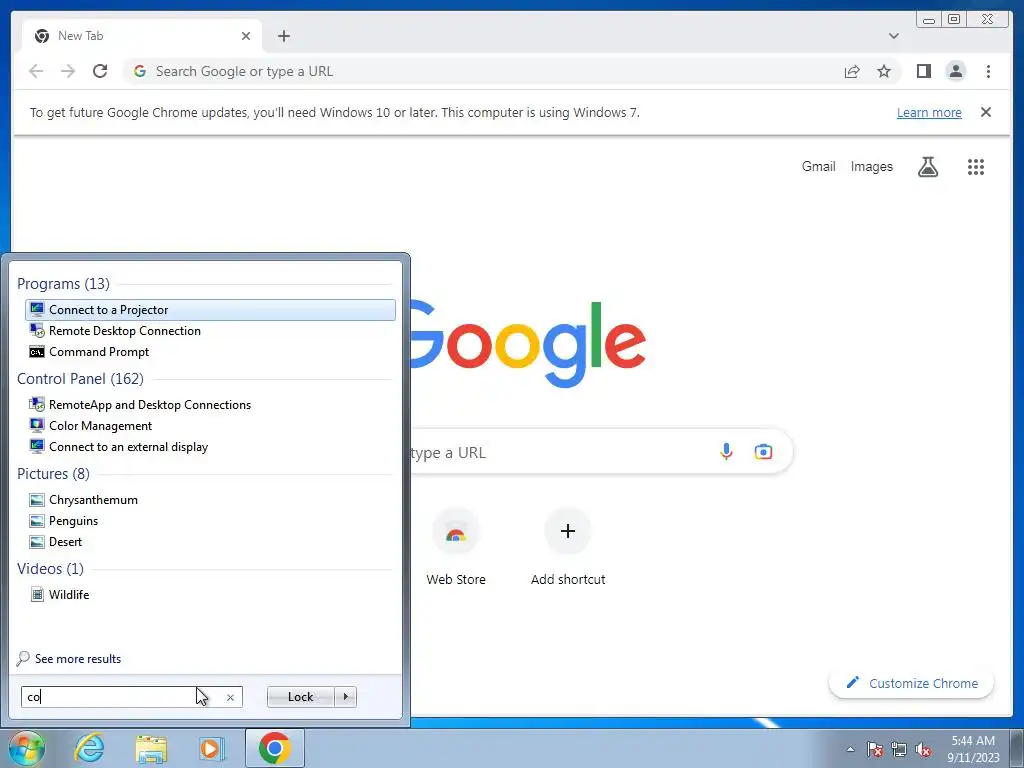1024x768 pixels.
Task: Open Windows Explorer from the taskbar
Action: (151, 748)
